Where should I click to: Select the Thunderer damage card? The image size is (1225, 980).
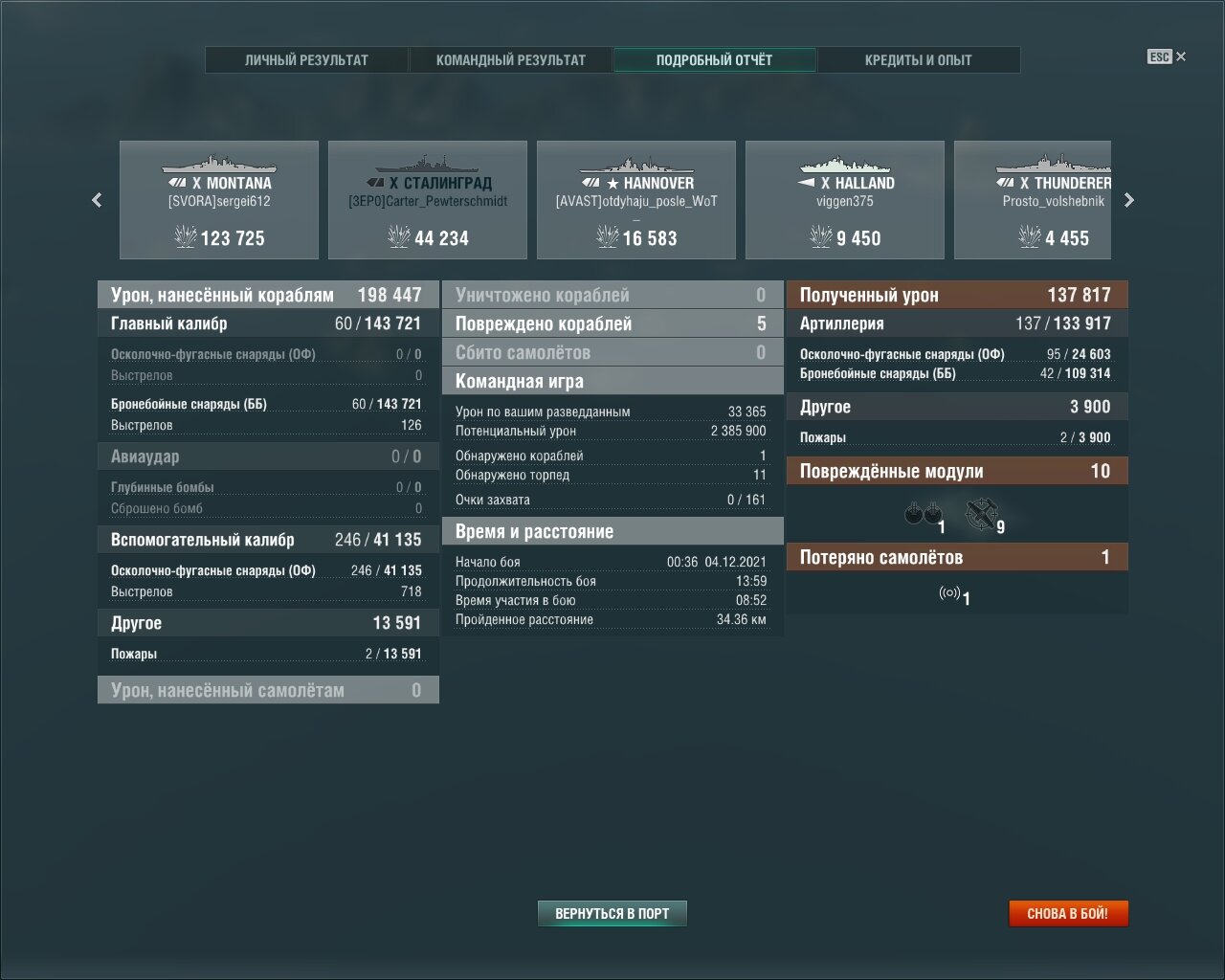coord(1033,200)
